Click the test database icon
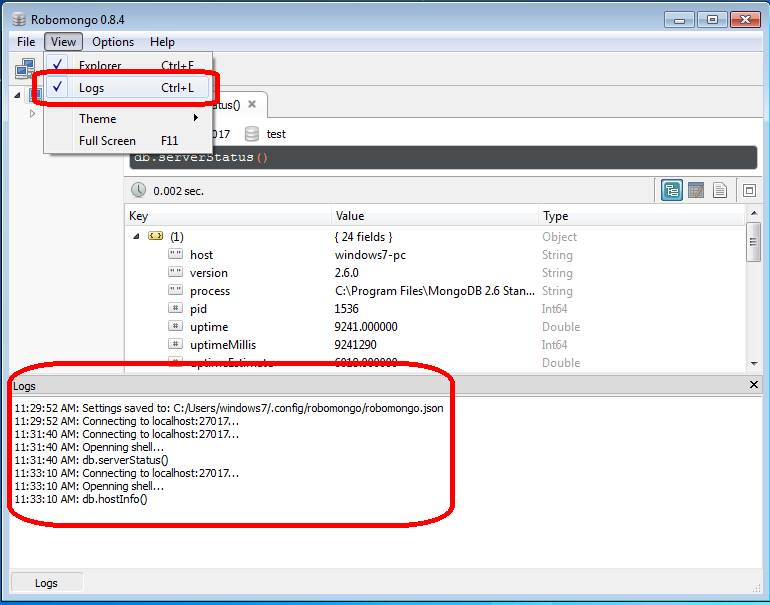770x605 pixels. (x=252, y=134)
